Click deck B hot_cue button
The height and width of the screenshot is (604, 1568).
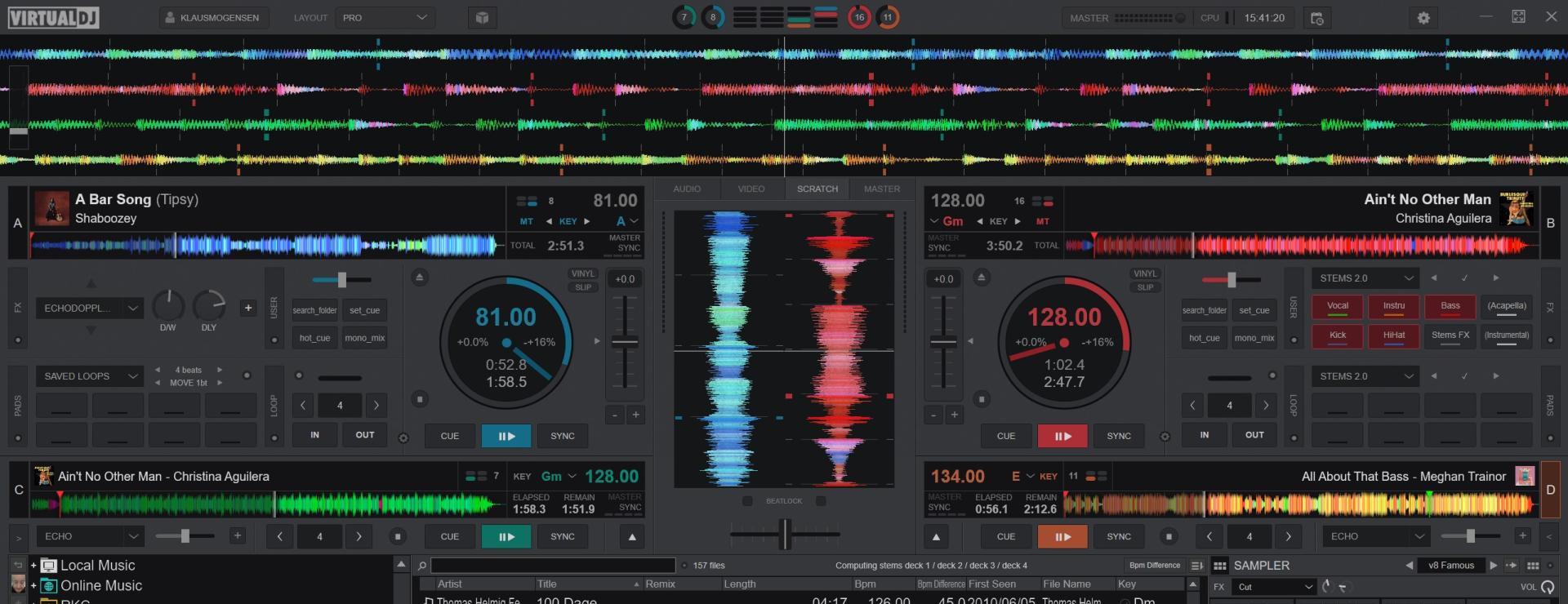click(1204, 338)
